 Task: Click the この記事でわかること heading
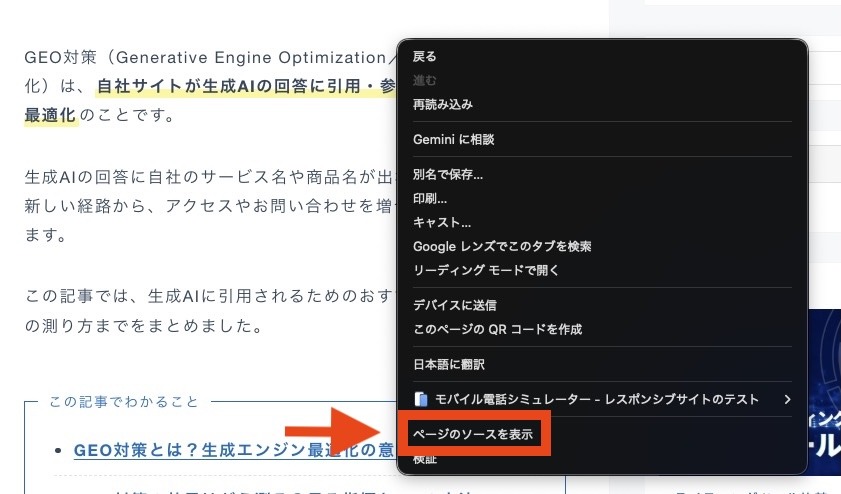124,402
